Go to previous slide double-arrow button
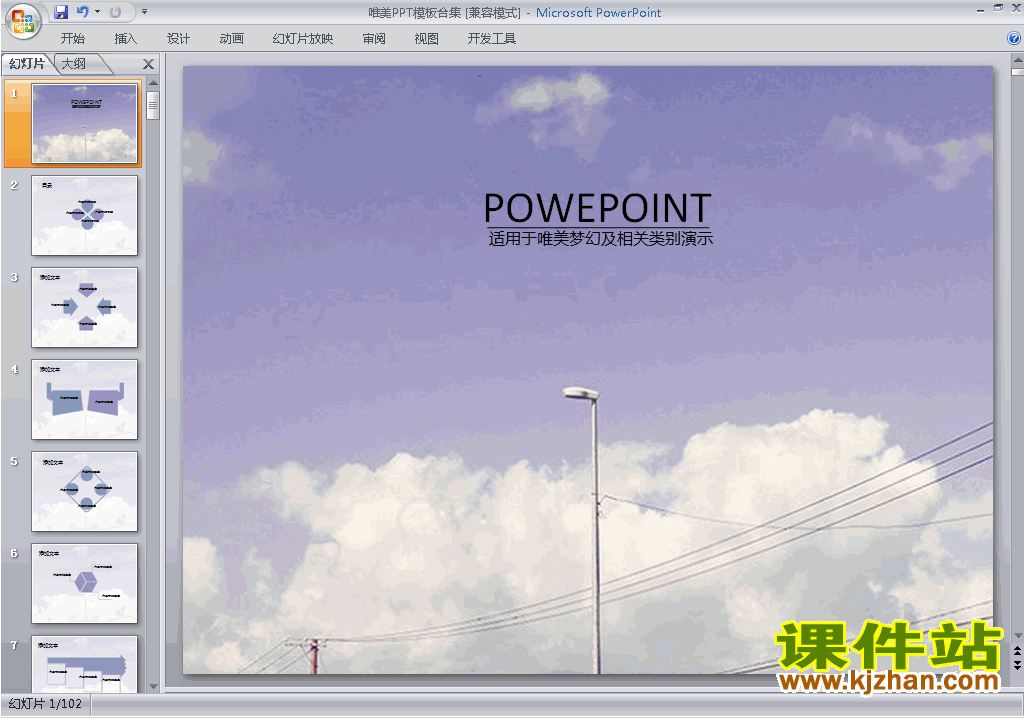 (x=1017, y=651)
